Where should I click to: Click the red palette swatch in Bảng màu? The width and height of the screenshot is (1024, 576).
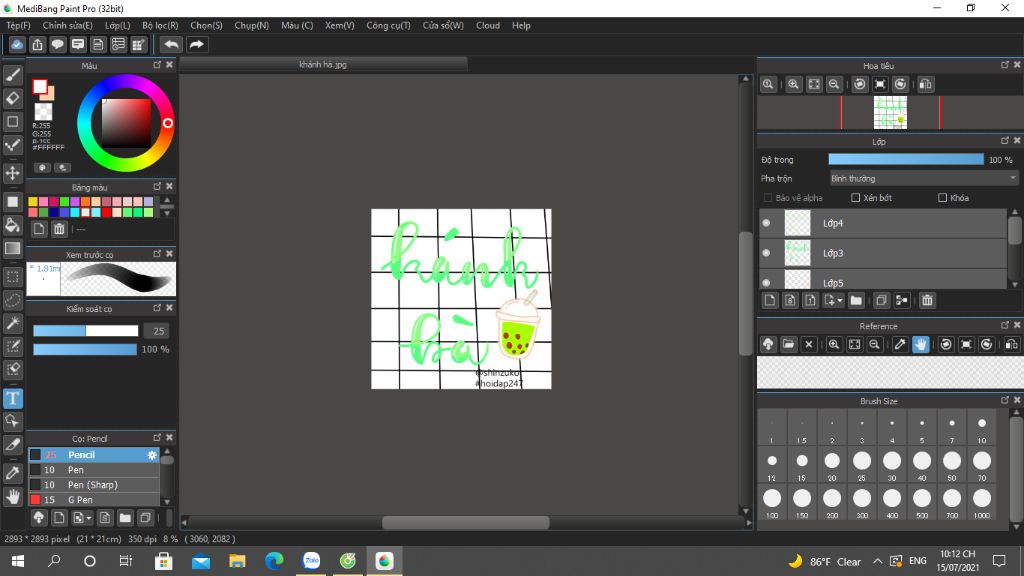point(106,212)
